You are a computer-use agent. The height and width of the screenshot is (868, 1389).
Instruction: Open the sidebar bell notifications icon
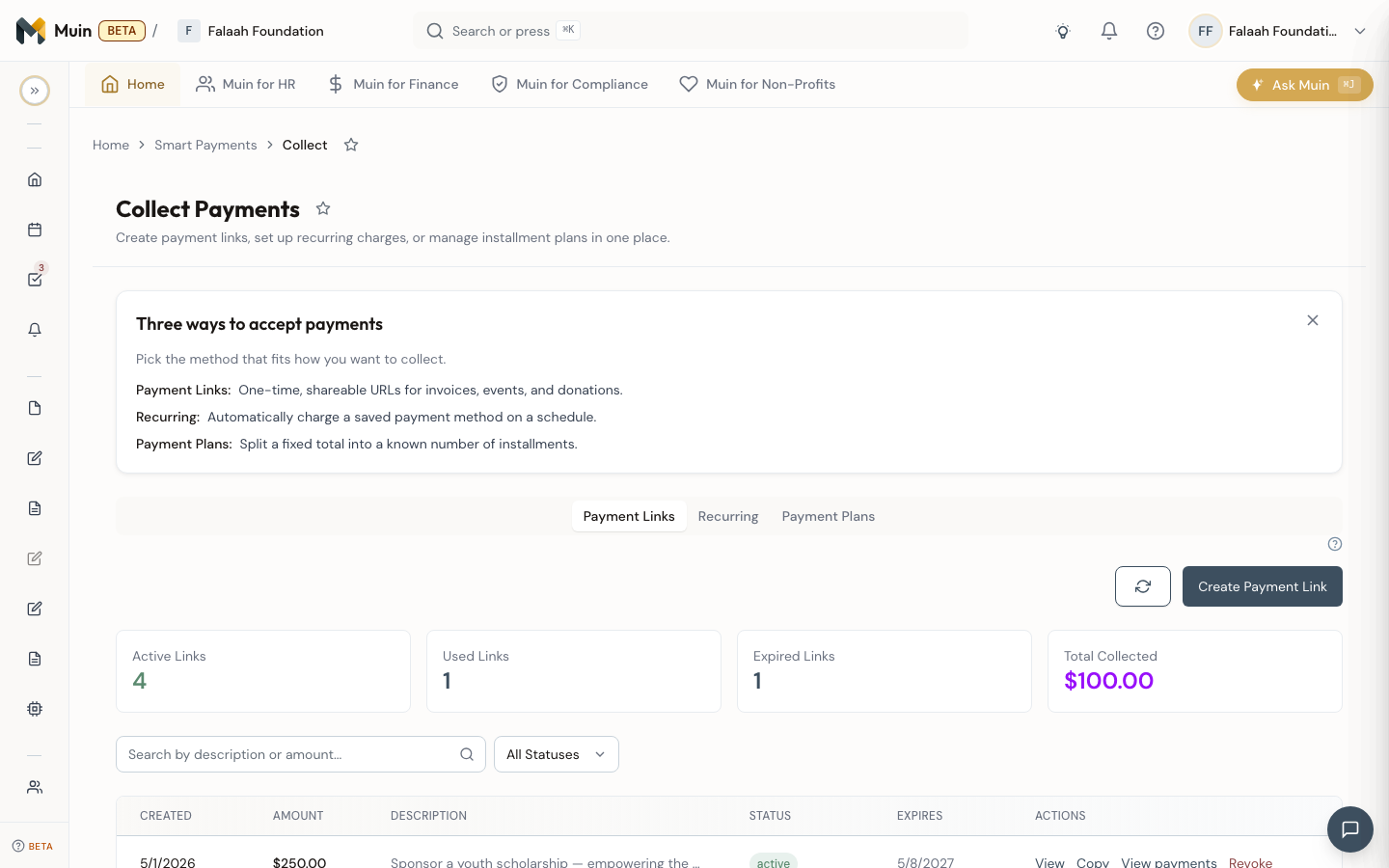pyautogui.click(x=35, y=330)
